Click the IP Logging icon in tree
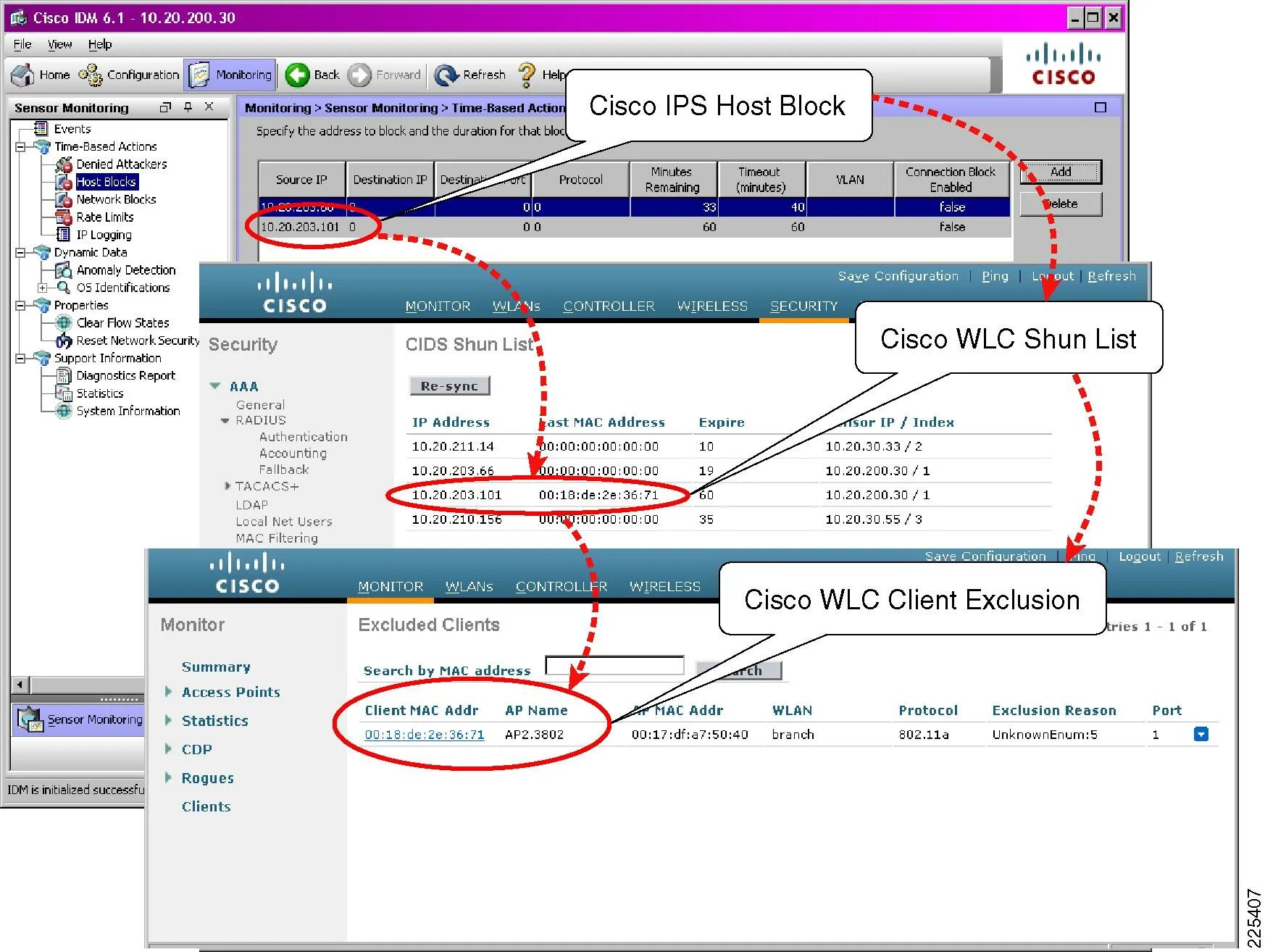 pos(64,235)
